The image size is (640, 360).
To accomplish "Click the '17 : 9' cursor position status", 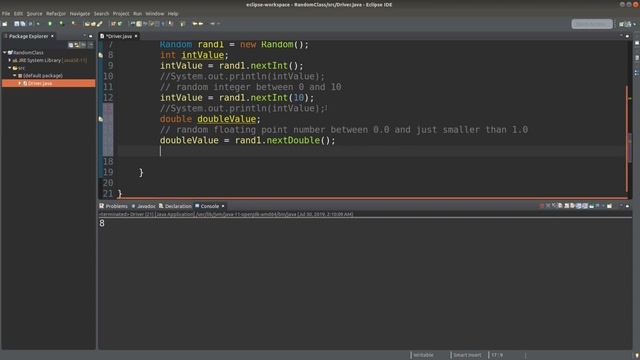I will [x=497, y=355].
